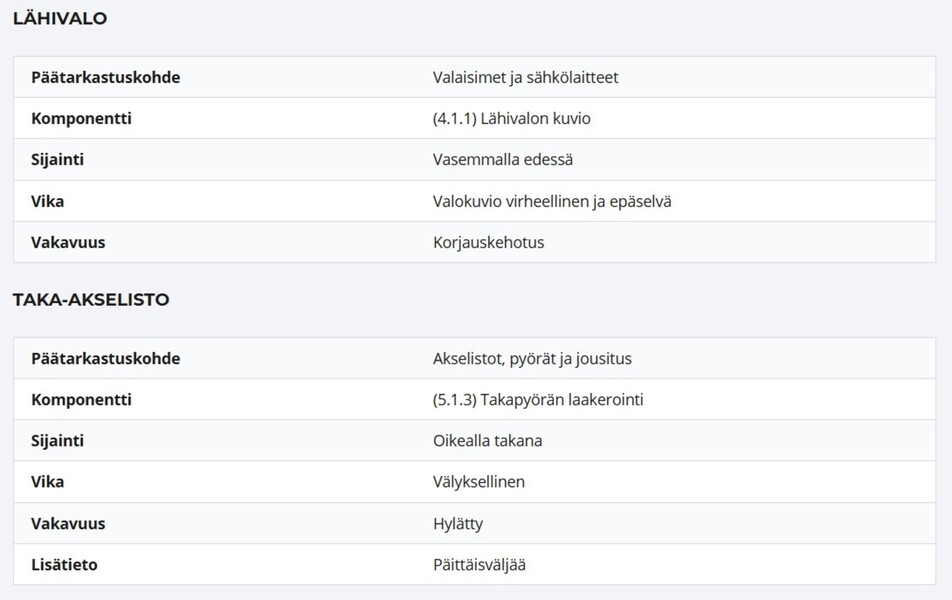The height and width of the screenshot is (600, 952).
Task: Click the second table's Komponentti label
Action: coord(81,400)
